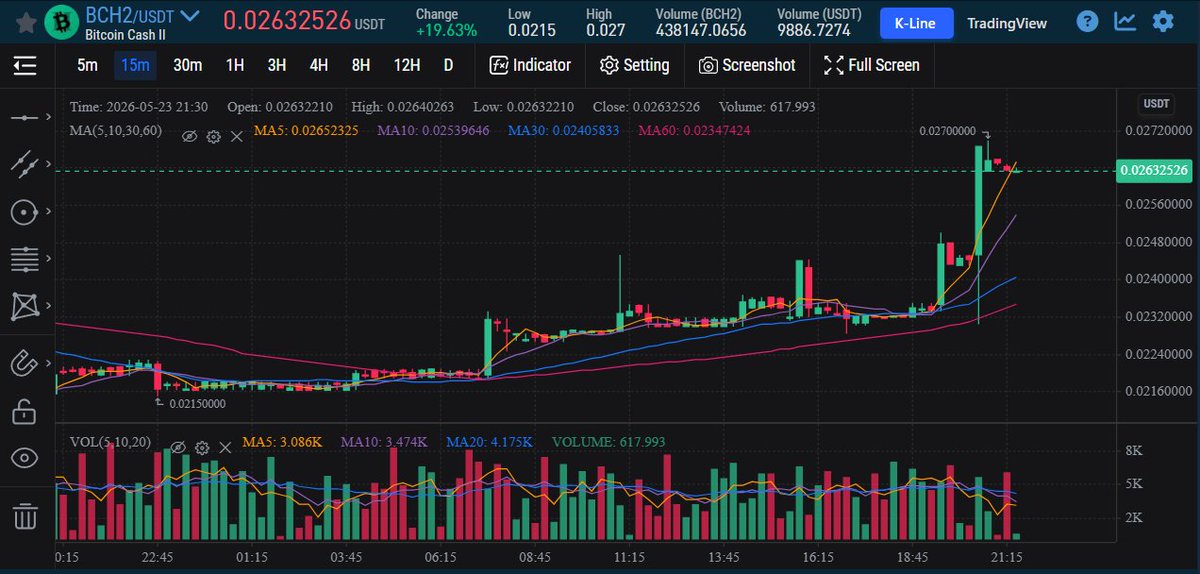Add BCH2/USDT to favorites with the star
The height and width of the screenshot is (574, 1200).
pyautogui.click(x=25, y=21)
